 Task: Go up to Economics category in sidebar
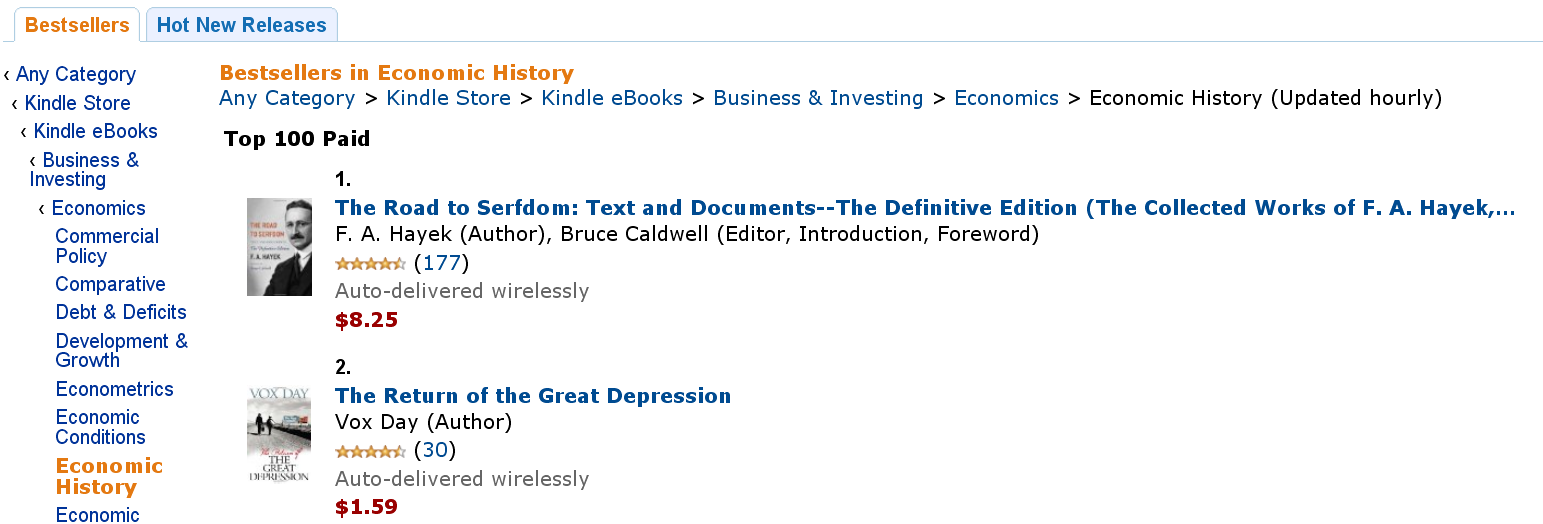pyautogui.click(x=99, y=208)
